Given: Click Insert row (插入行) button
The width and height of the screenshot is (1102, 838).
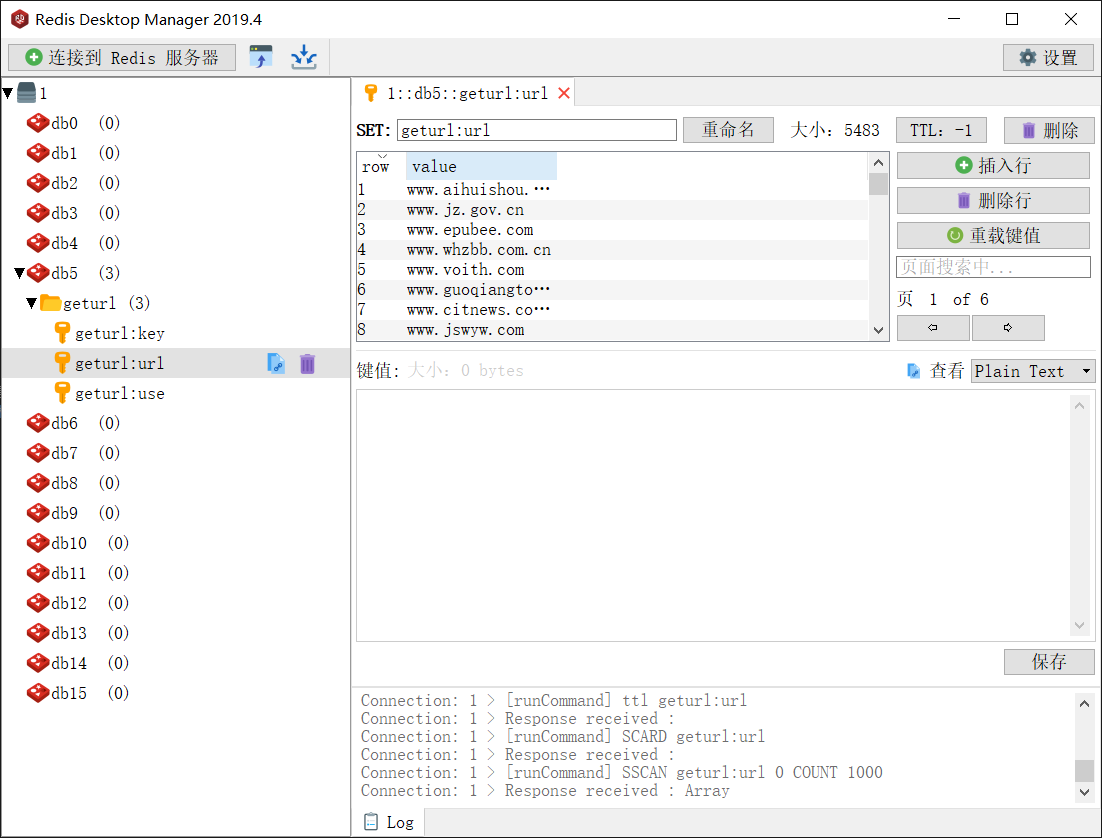Looking at the screenshot, I should pos(993,165).
